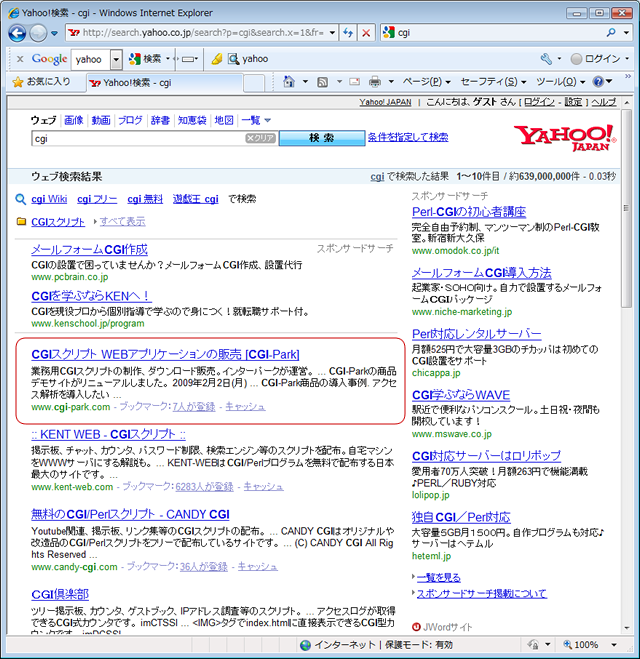Open CGI倶楽部 result link

60,594
